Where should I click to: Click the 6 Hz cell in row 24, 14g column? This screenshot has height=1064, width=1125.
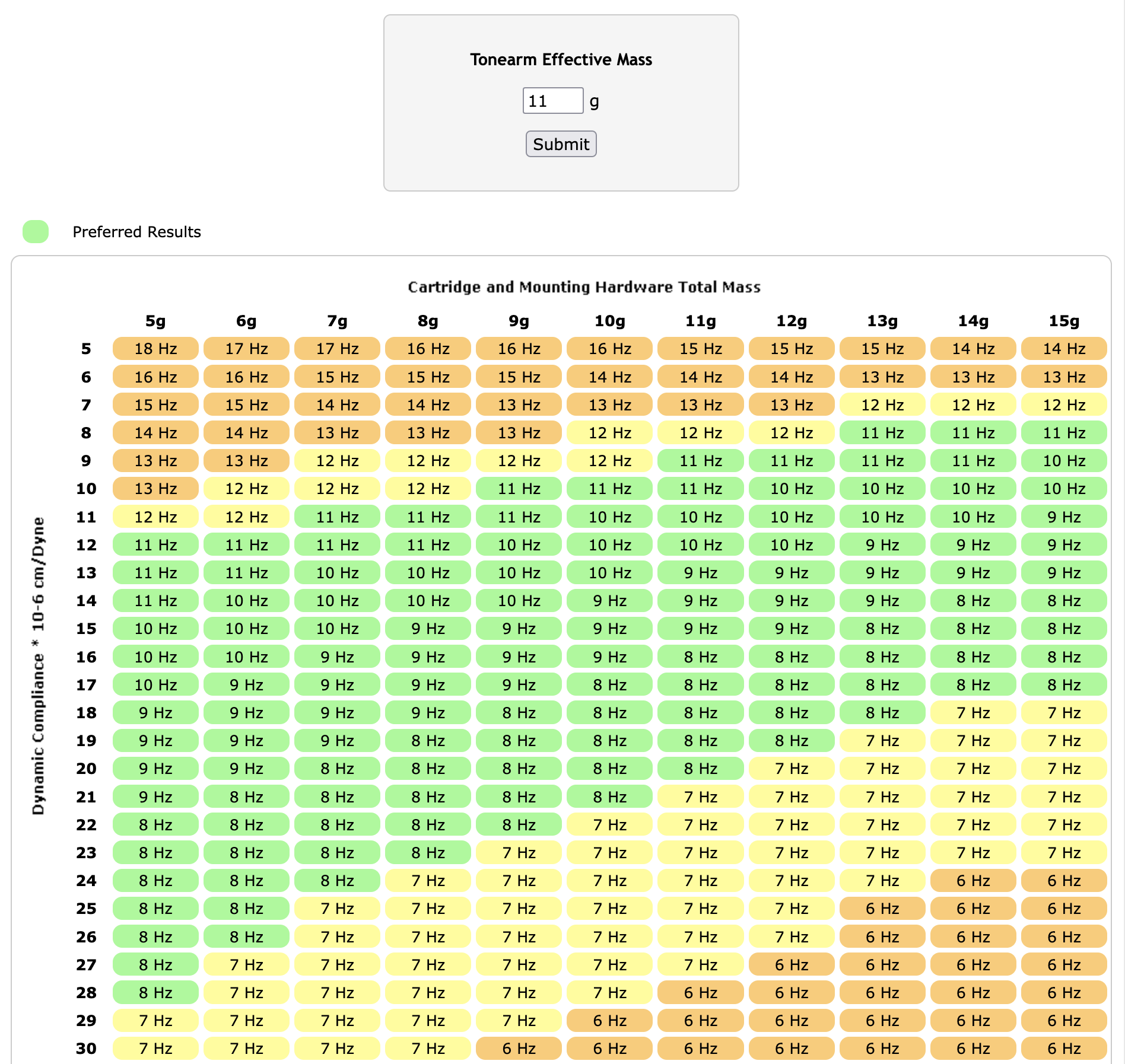coord(973,881)
